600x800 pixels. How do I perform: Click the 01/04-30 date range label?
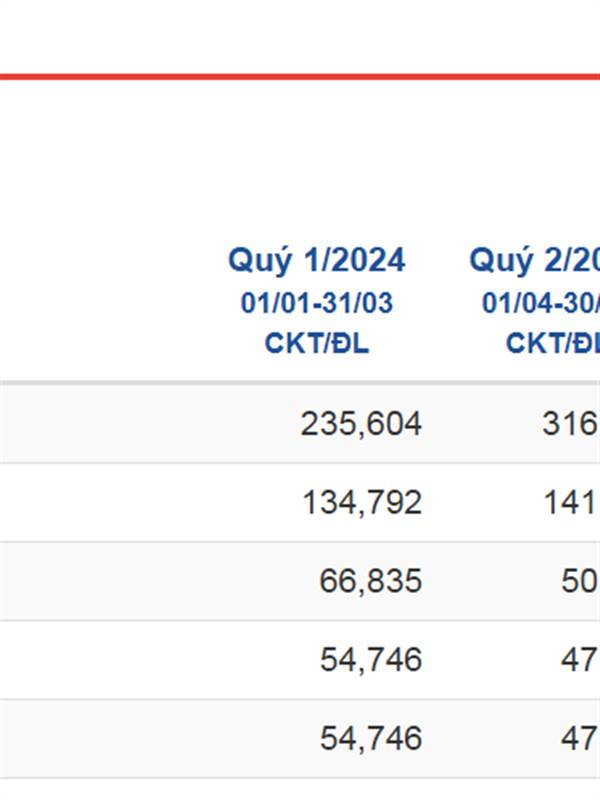point(540,303)
